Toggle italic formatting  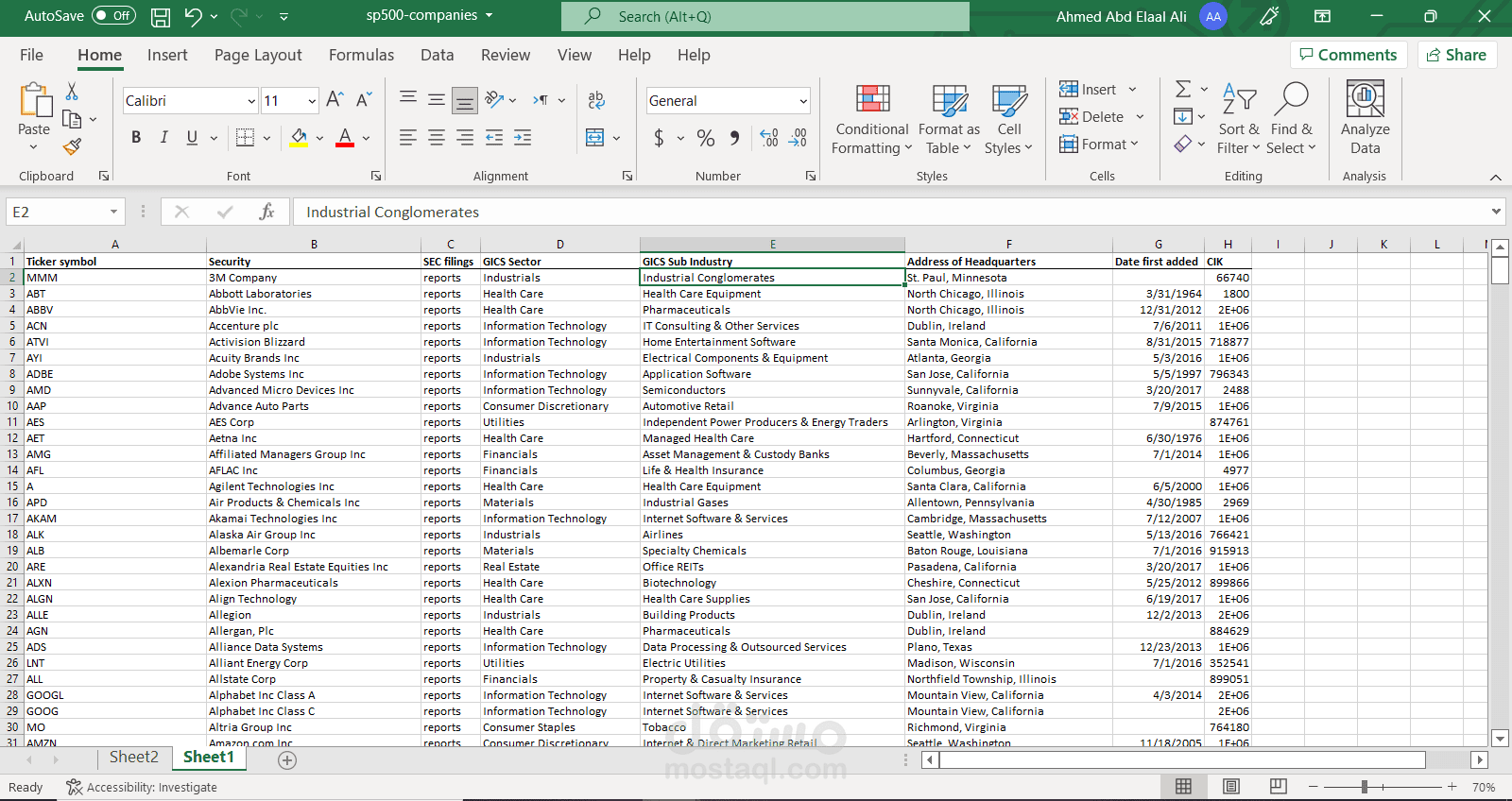(163, 138)
